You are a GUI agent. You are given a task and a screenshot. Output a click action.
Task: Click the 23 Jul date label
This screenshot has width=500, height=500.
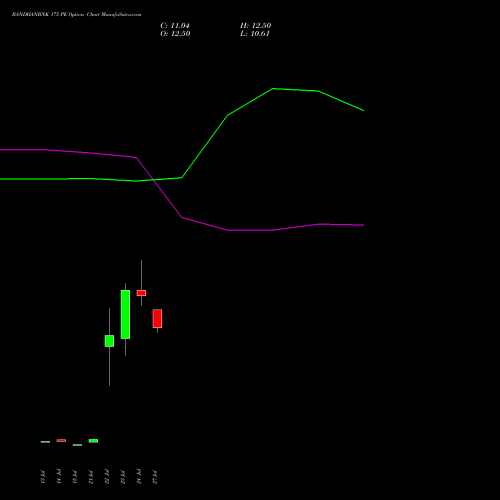pos(123,477)
